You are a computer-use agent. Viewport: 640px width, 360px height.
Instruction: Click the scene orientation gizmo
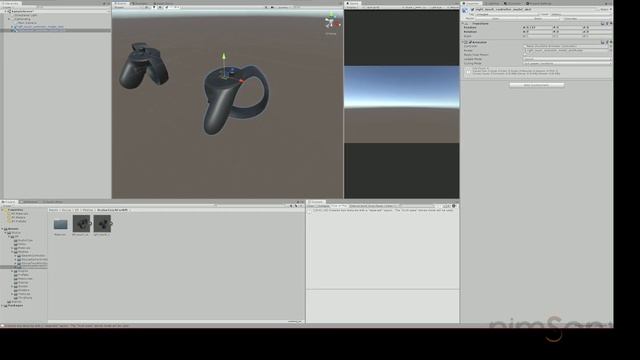click(331, 23)
